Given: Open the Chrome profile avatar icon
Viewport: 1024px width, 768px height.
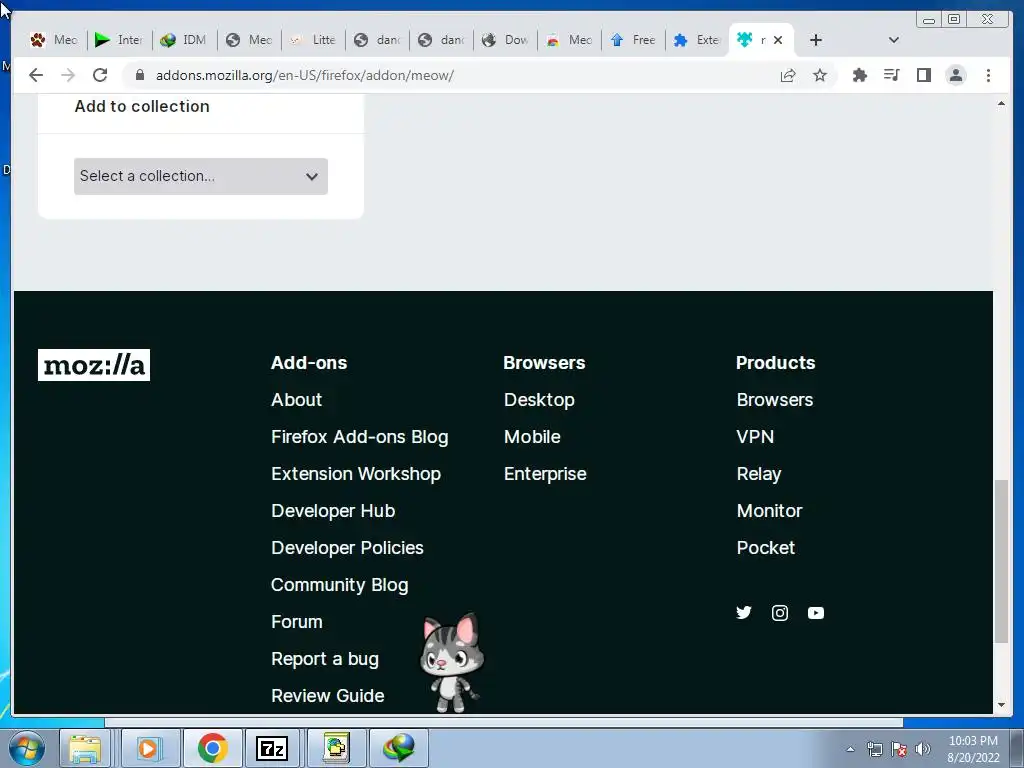Looking at the screenshot, I should [955, 75].
